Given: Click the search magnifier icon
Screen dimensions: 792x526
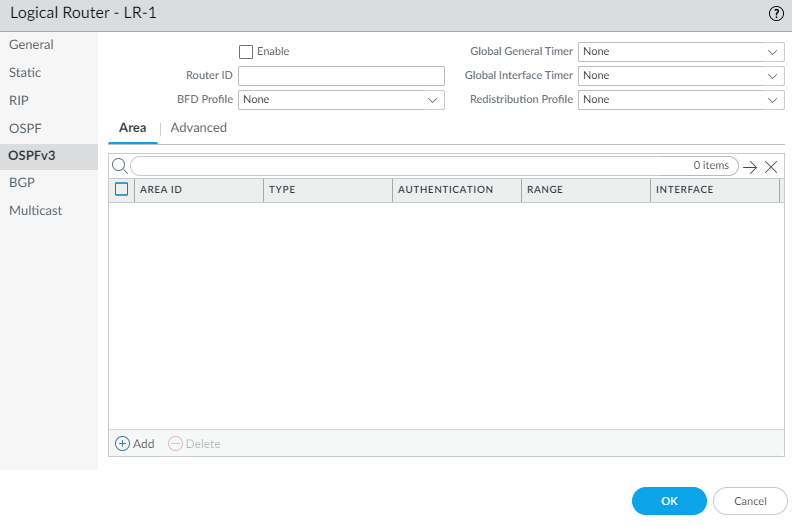Looking at the screenshot, I should pos(119,166).
